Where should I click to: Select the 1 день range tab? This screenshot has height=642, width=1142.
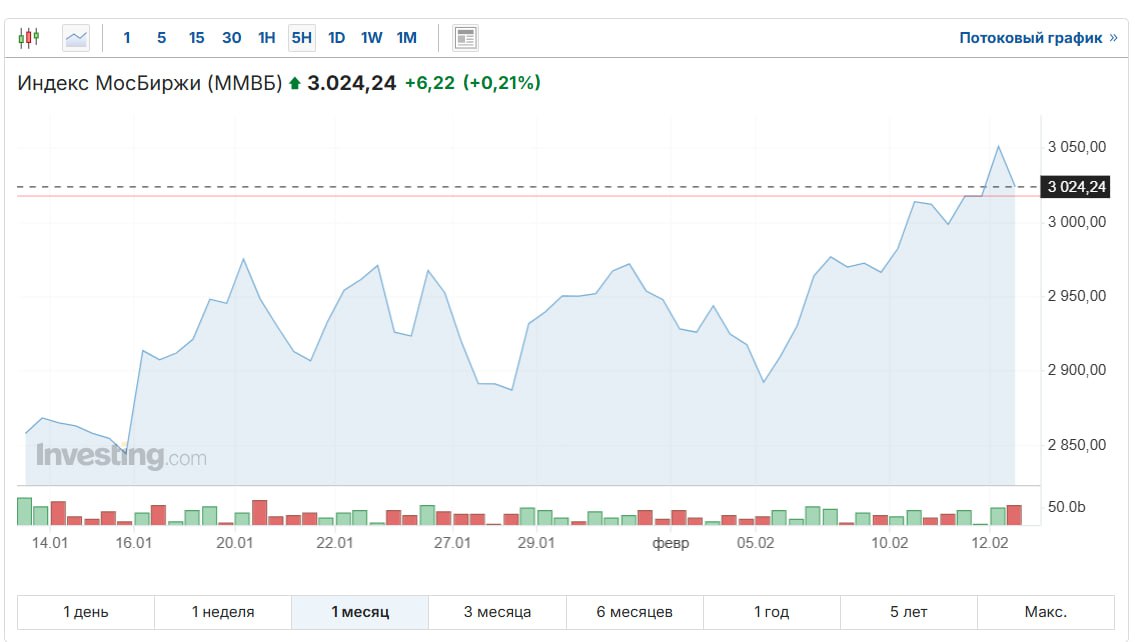(86, 612)
